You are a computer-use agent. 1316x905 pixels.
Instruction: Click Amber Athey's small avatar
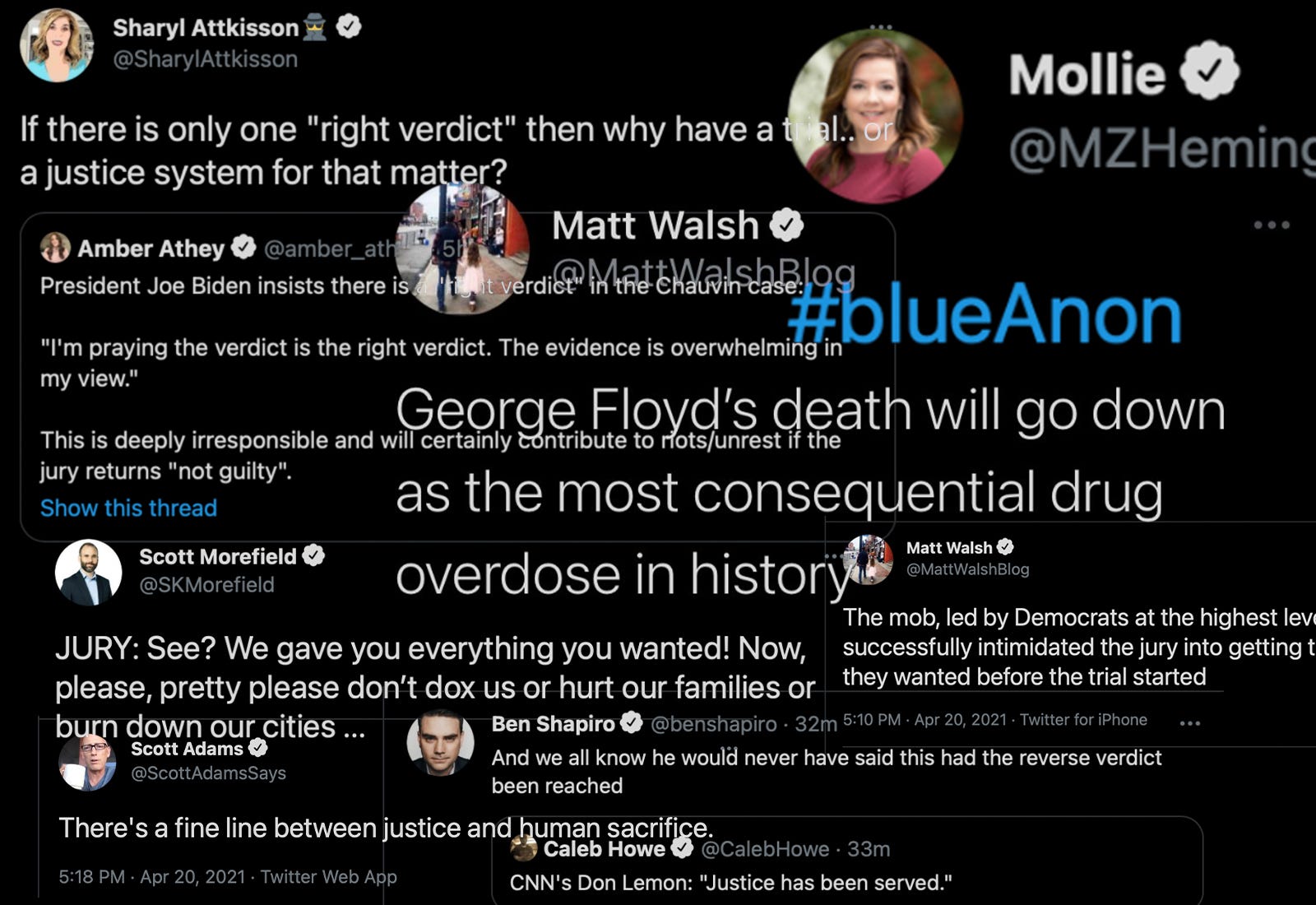coord(55,248)
